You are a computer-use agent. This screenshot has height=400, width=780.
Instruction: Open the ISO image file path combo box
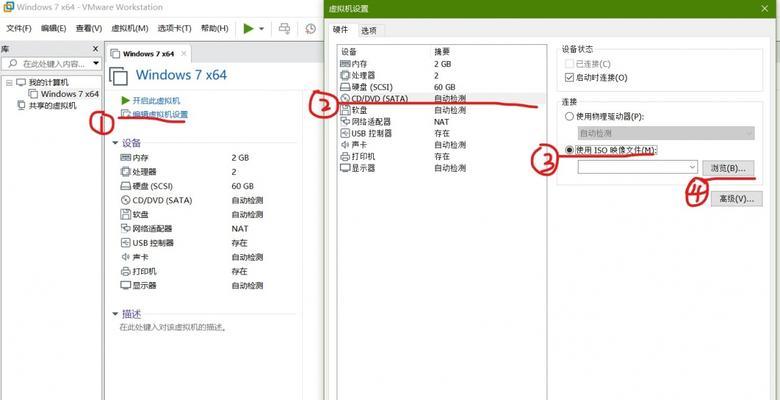[638, 168]
